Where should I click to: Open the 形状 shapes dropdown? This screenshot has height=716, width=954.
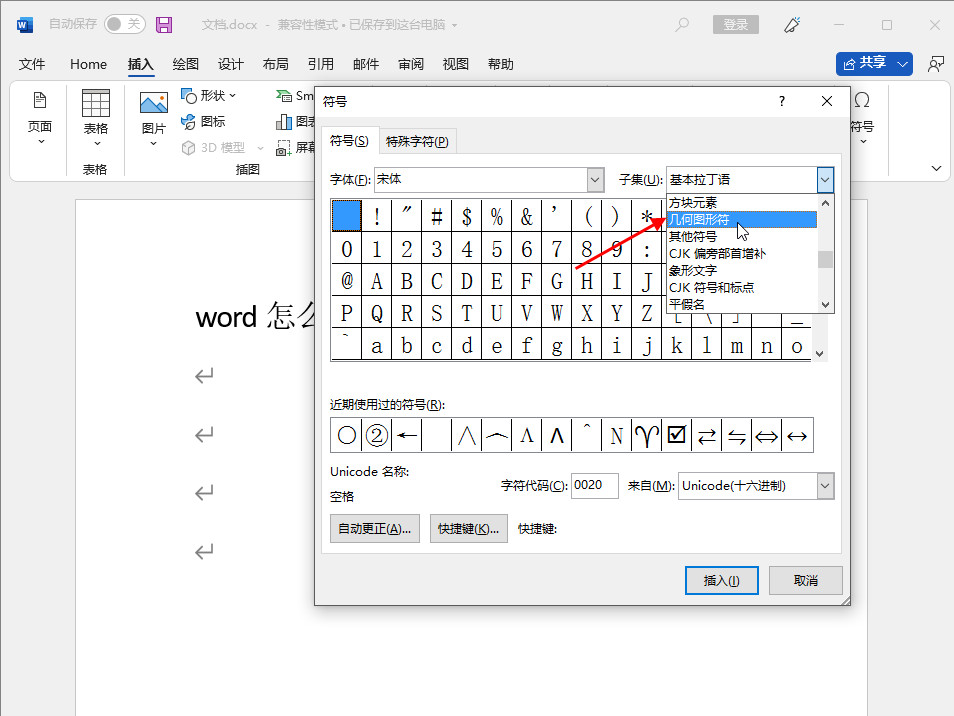coord(208,96)
